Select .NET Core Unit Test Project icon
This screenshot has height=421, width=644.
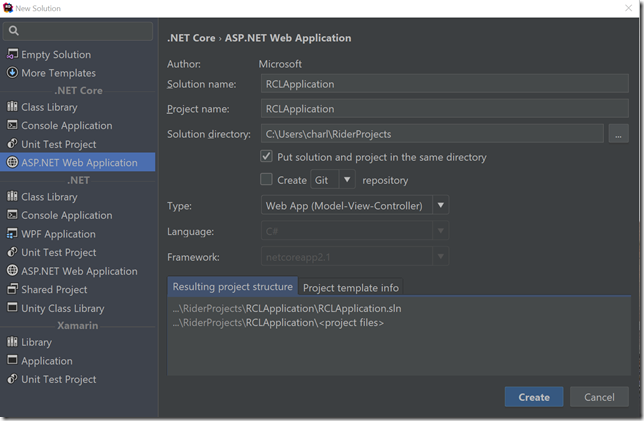[12, 144]
